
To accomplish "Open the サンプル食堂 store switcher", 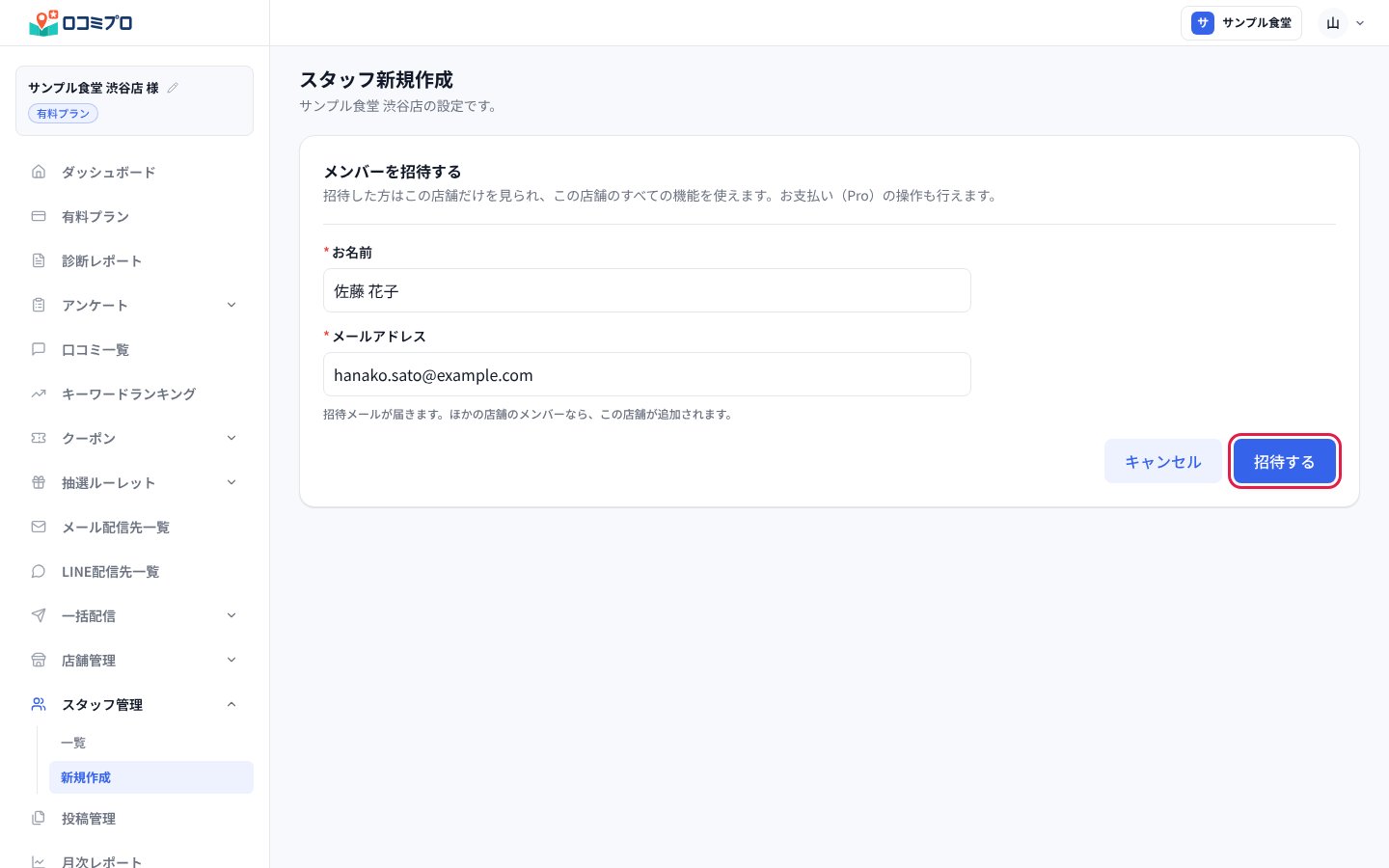I will [x=1241, y=23].
